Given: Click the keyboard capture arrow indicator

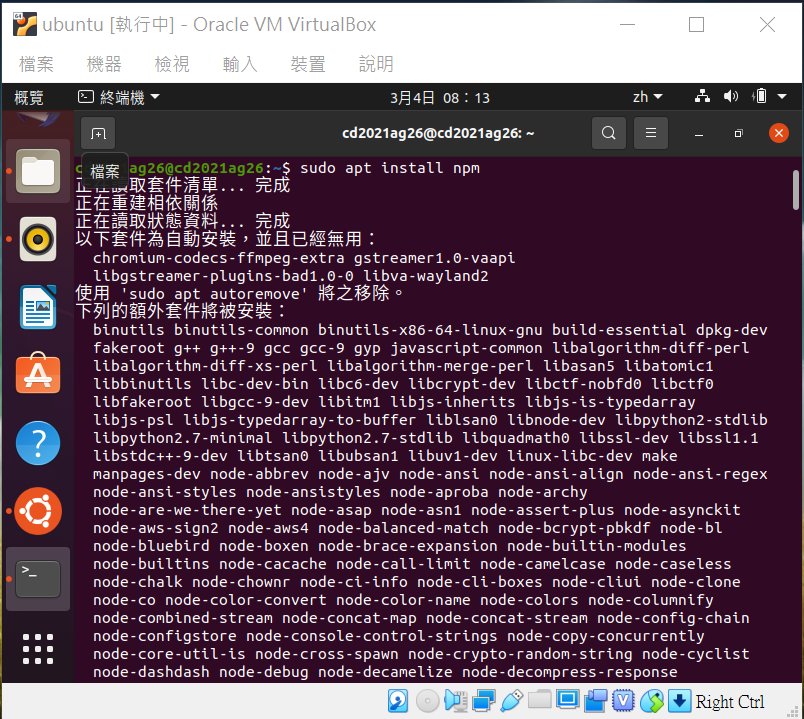Looking at the screenshot, I should pos(679,701).
